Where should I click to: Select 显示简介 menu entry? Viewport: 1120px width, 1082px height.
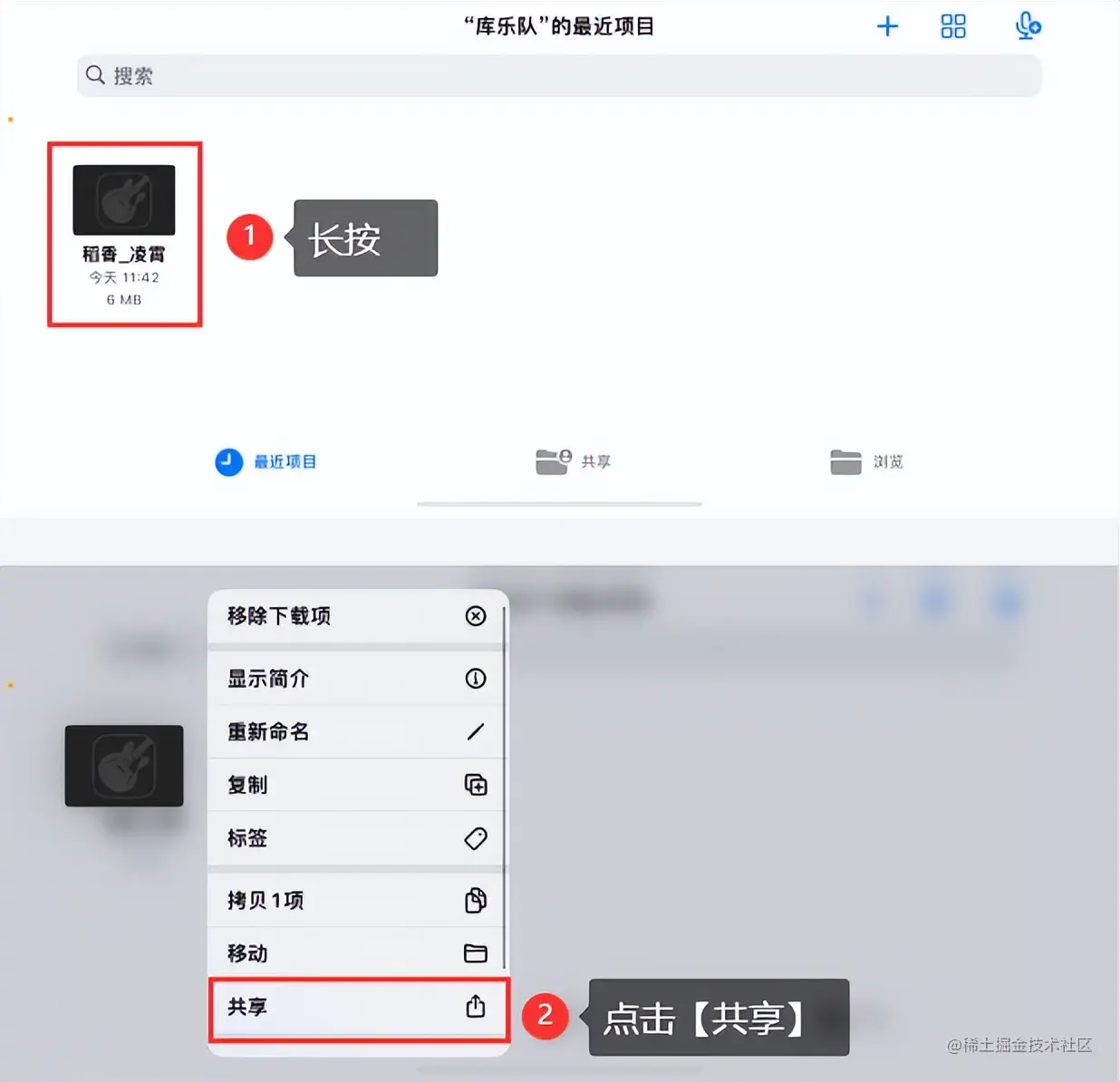357,679
